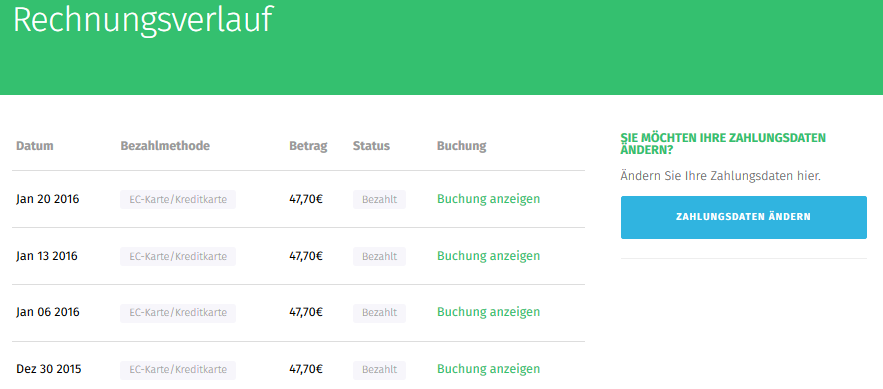Click EC-Karte/Kreditkarte tag in Jan 20 row

tap(178, 200)
